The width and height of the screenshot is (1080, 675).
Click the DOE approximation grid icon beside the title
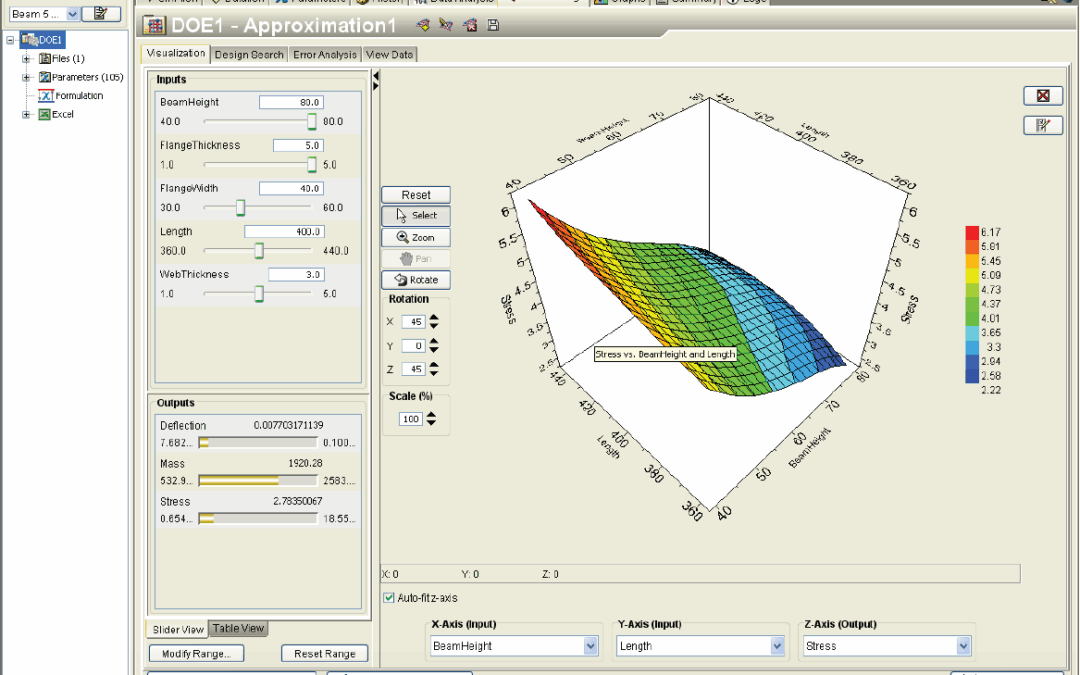click(154, 25)
